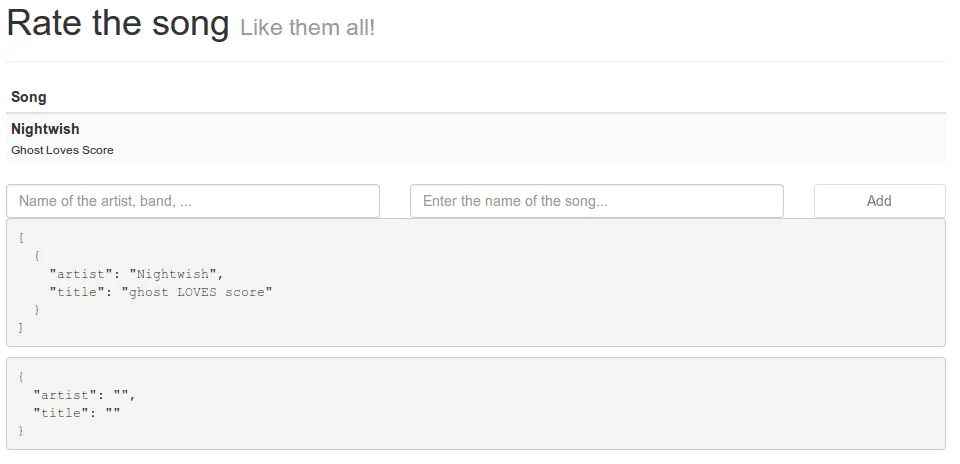Click the "Rate the song" heading
Screen dimensions: 960x464
[x=118, y=23]
